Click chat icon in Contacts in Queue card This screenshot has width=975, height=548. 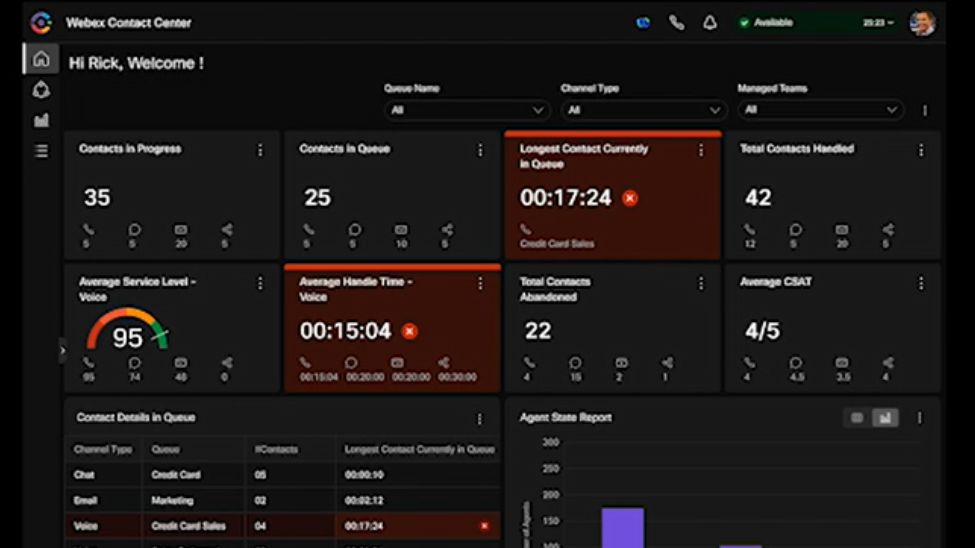pyautogui.click(x=354, y=230)
